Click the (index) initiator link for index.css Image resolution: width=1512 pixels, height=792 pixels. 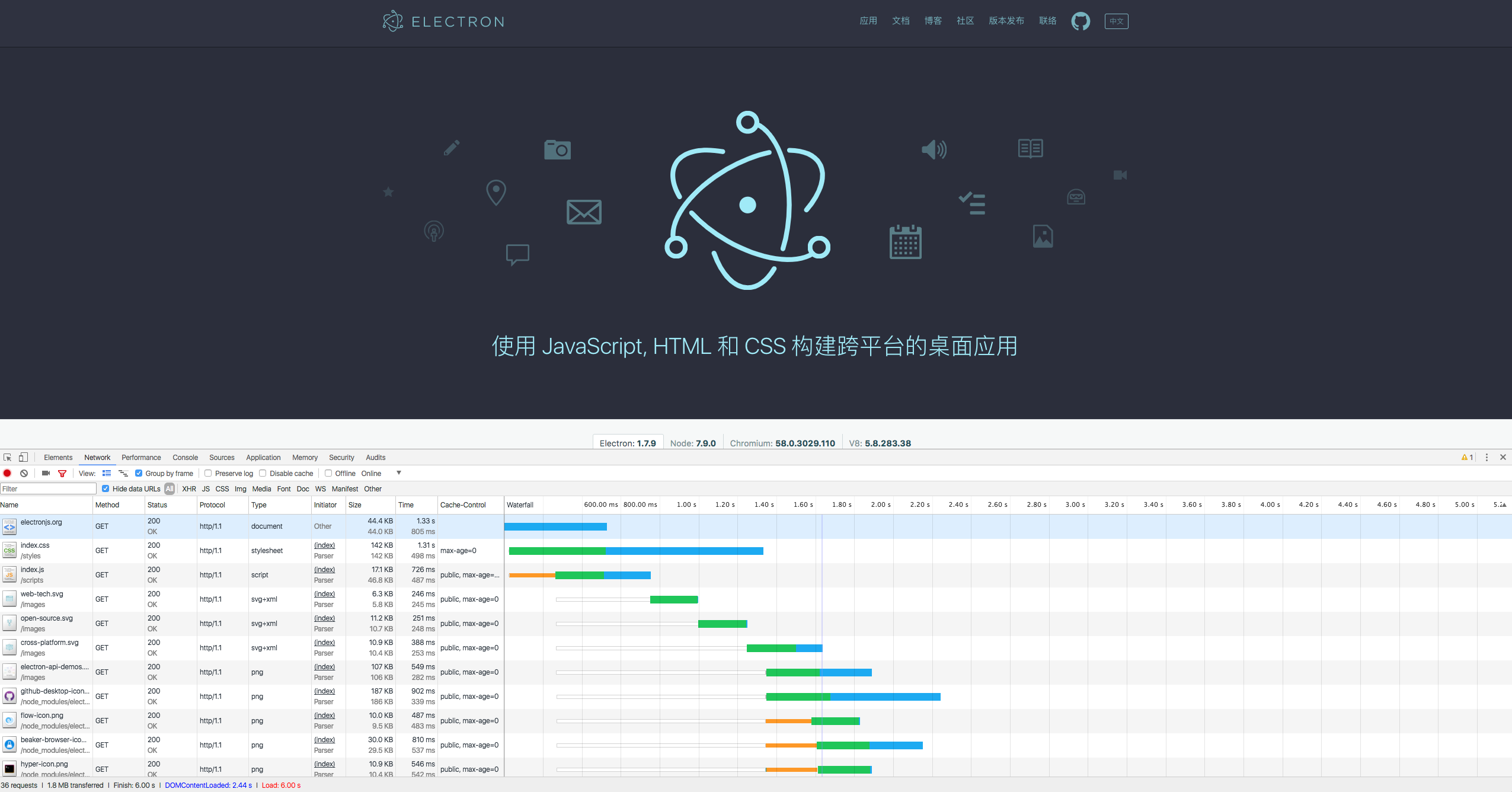coord(324,545)
